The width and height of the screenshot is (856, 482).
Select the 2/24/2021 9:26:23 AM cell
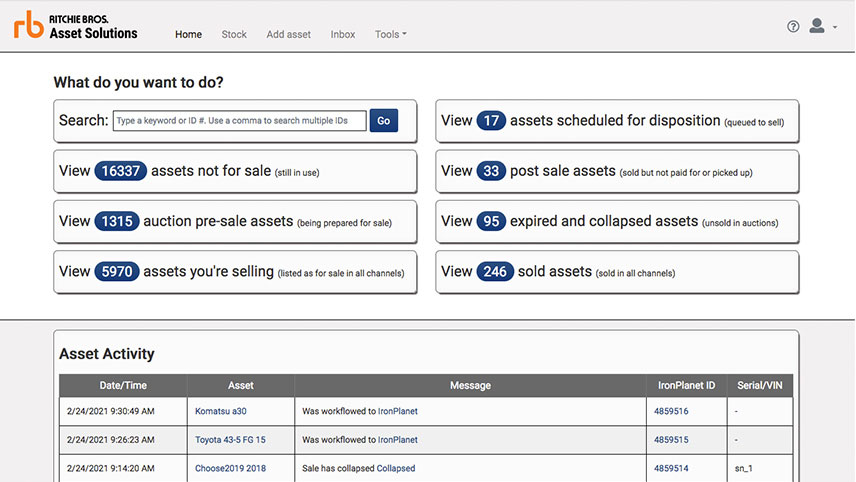(x=123, y=439)
